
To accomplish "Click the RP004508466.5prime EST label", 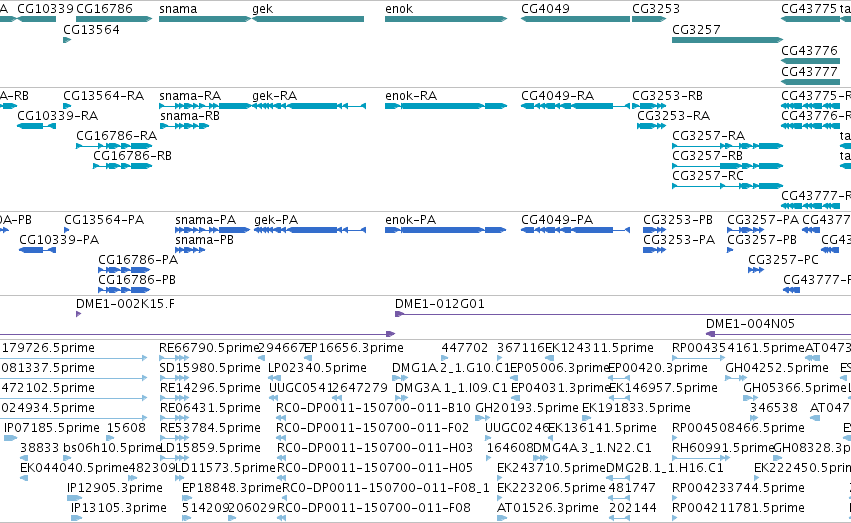I will tap(738, 428).
